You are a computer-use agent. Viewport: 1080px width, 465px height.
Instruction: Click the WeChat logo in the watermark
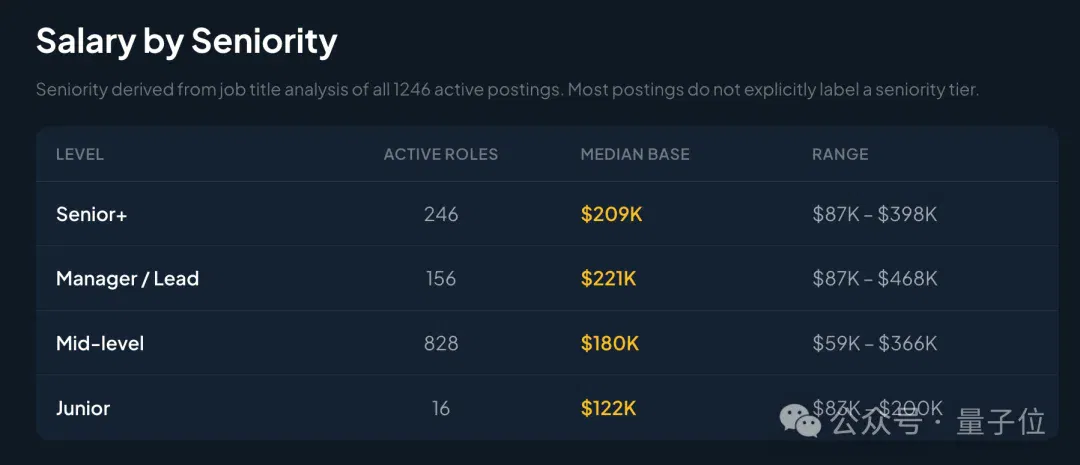[x=801, y=420]
